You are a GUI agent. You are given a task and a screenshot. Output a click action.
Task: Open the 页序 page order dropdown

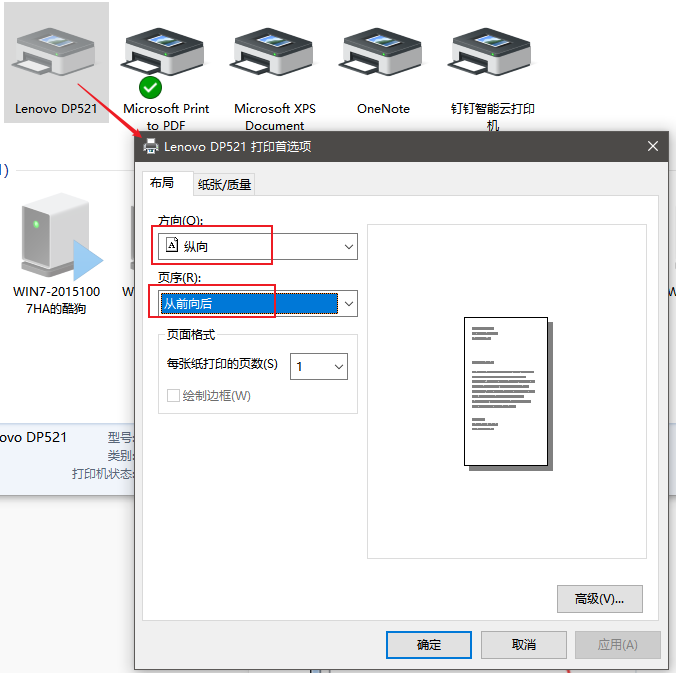pyautogui.click(x=258, y=304)
